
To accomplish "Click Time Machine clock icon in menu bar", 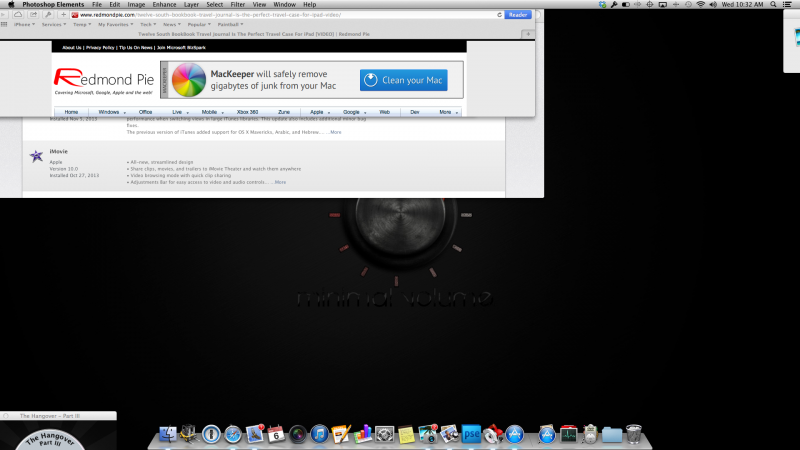I will point(688,4).
